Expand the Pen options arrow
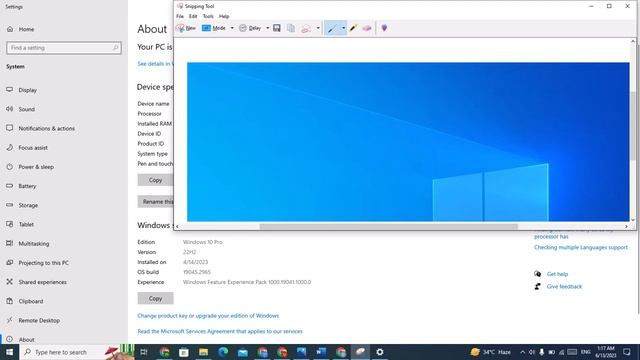The image size is (640, 360). click(x=343, y=28)
